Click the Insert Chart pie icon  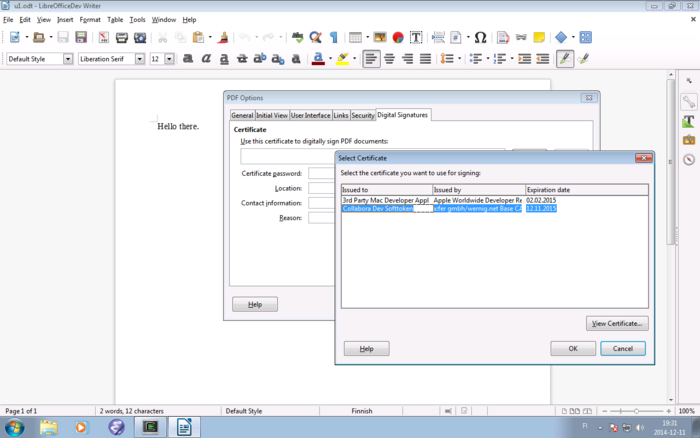click(397, 38)
